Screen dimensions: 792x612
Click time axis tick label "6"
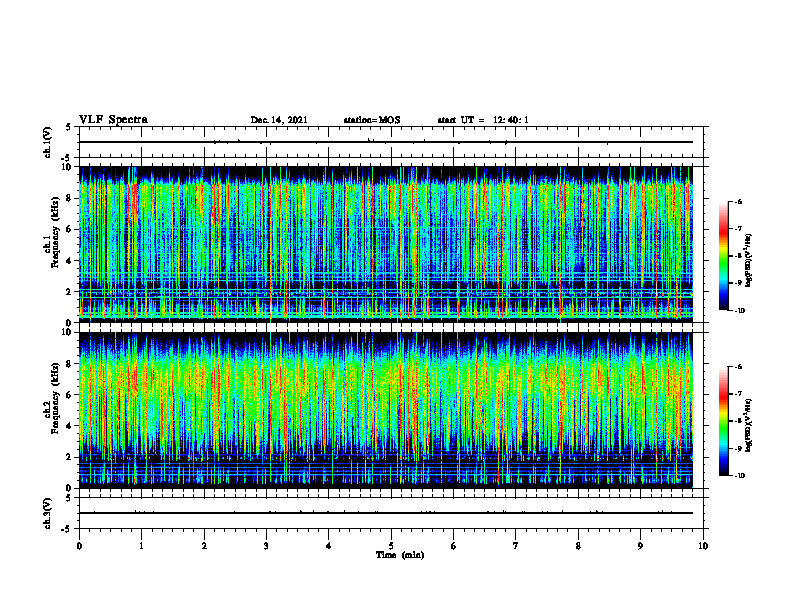pos(454,546)
